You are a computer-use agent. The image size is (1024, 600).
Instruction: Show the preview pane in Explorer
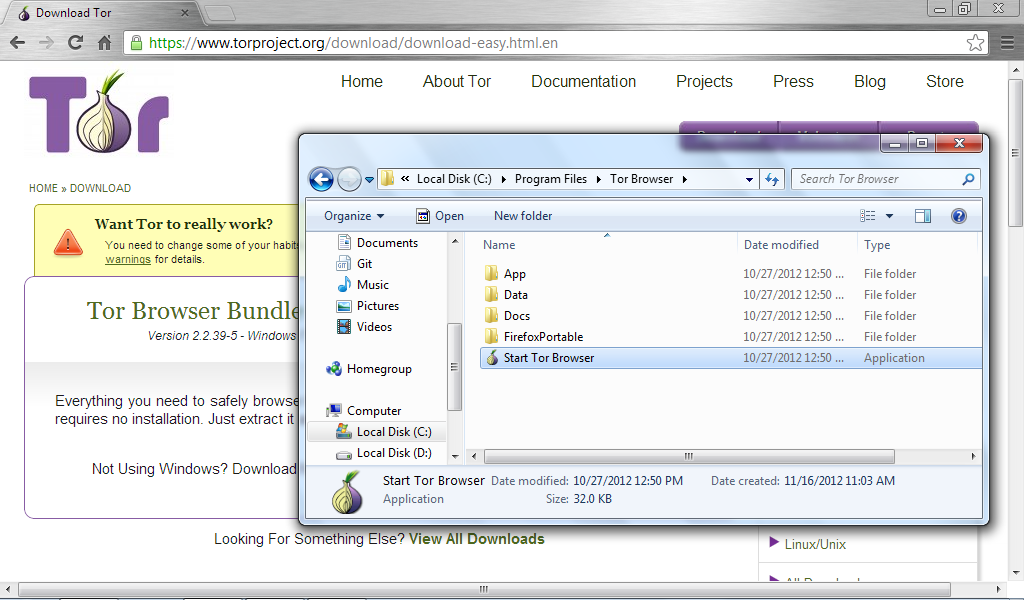(x=921, y=215)
